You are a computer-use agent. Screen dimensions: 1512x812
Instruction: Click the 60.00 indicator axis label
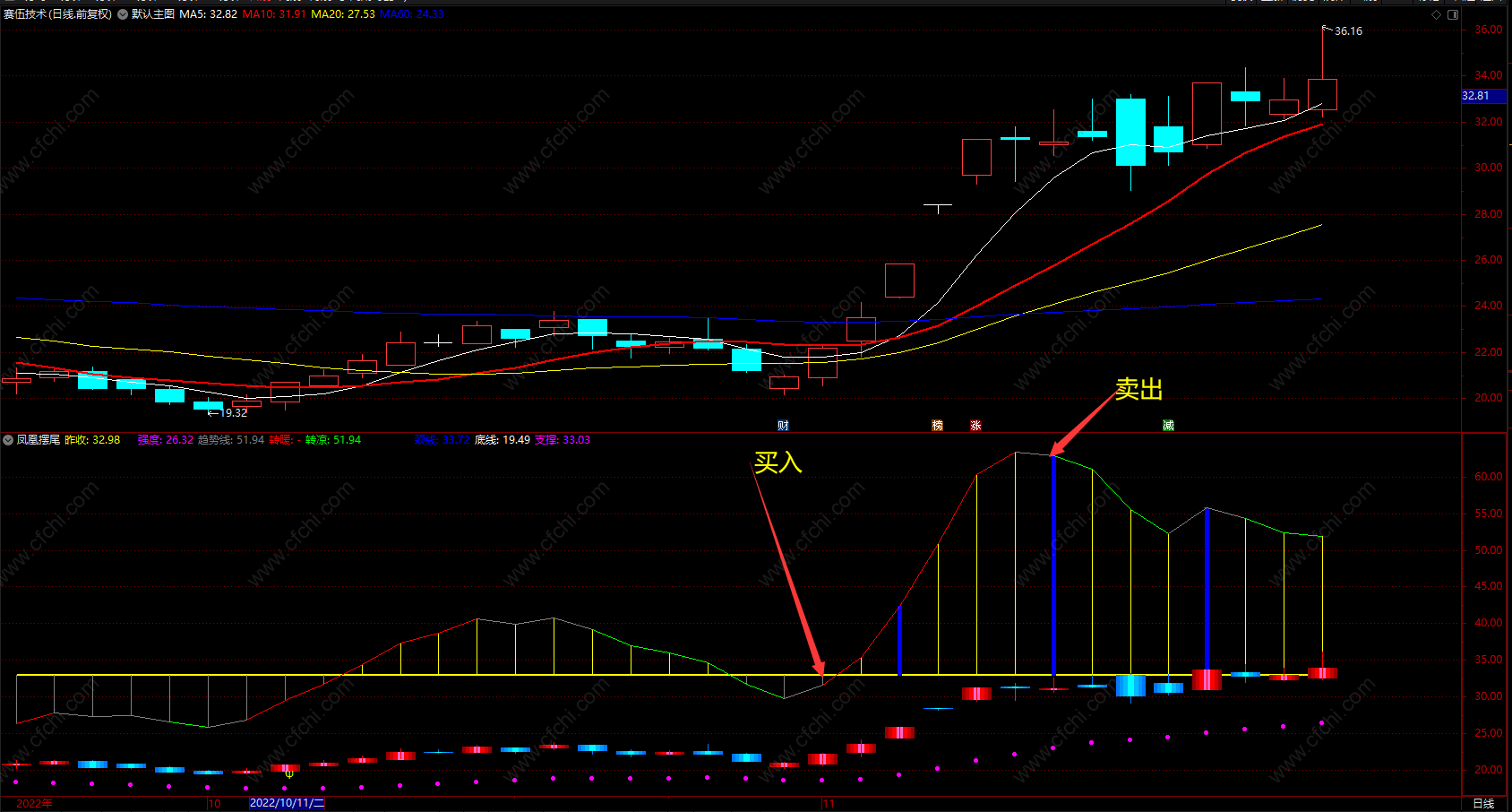[1489, 477]
